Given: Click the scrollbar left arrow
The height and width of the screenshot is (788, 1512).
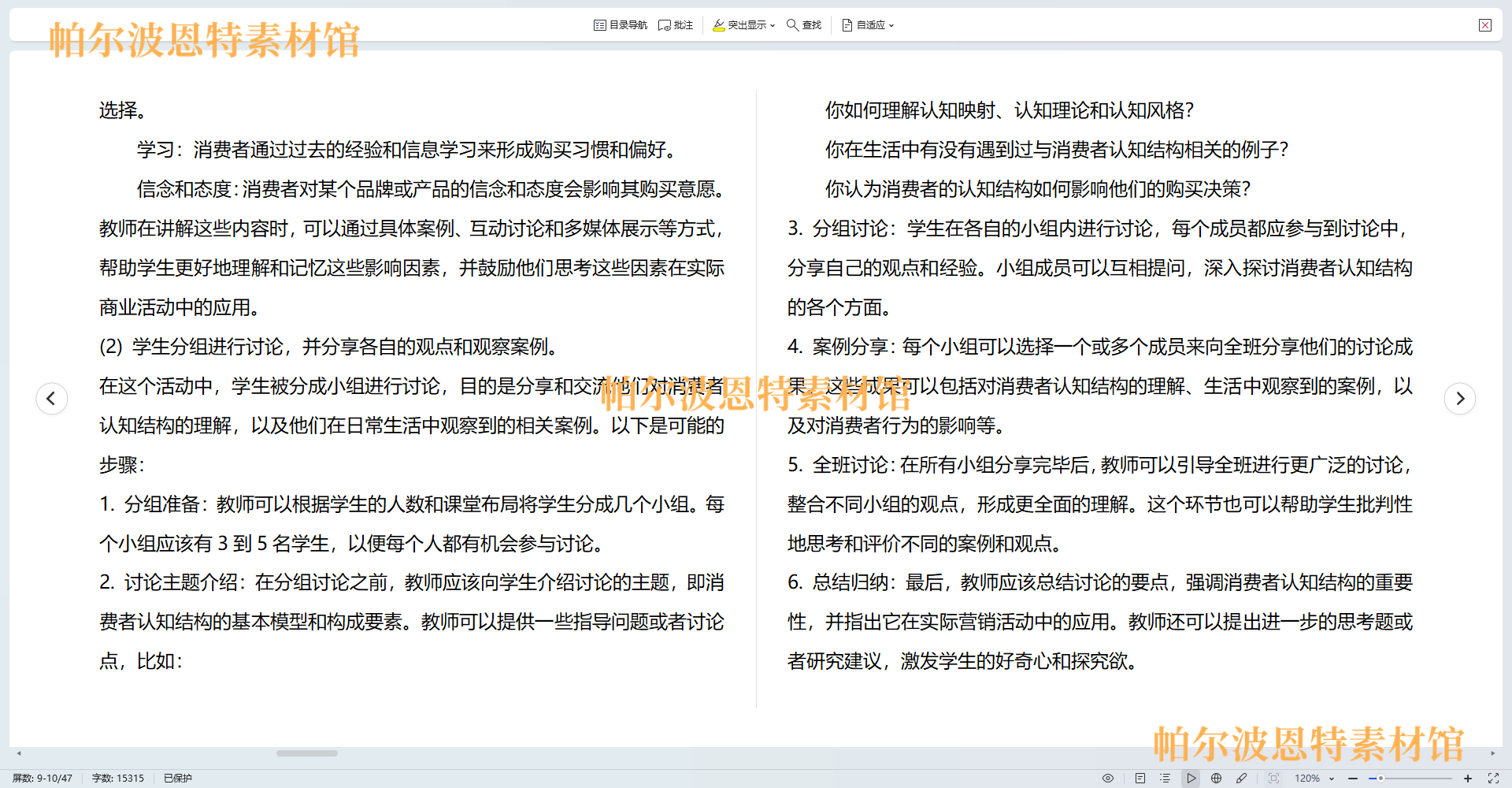Looking at the screenshot, I should (x=19, y=753).
